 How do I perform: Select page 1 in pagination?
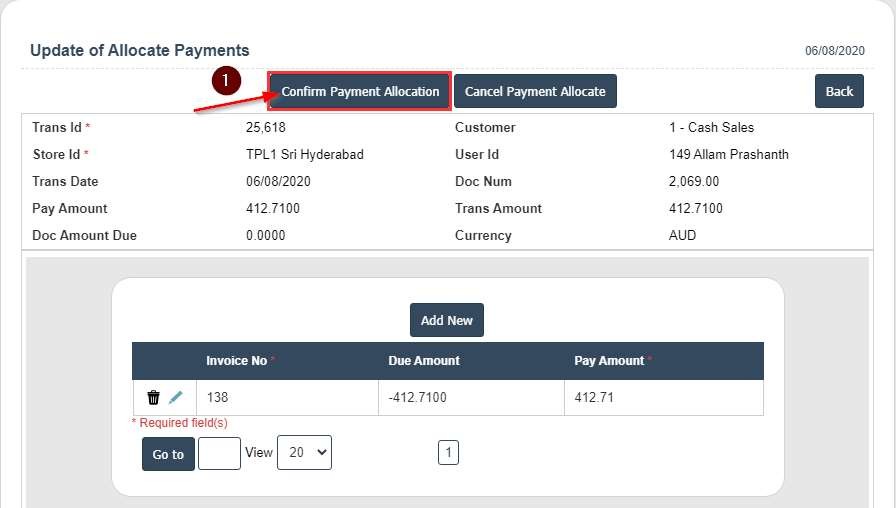coord(448,453)
